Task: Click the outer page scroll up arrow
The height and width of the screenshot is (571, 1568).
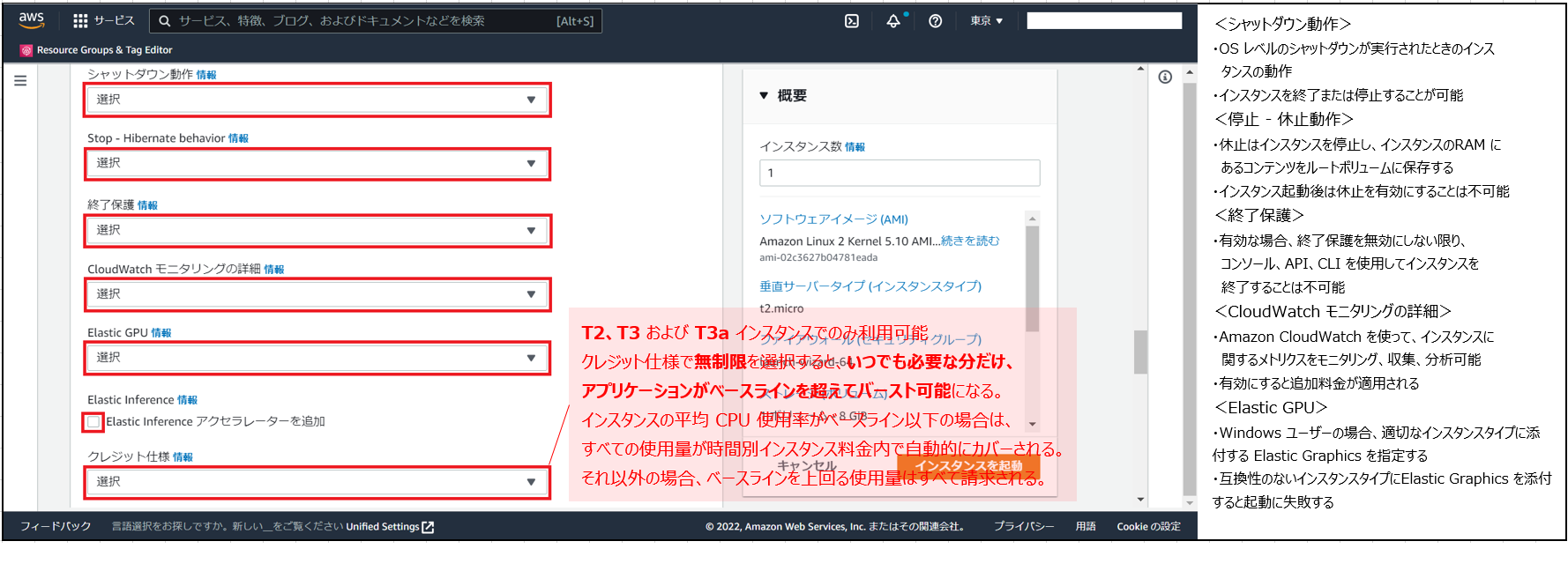Action: [1190, 72]
